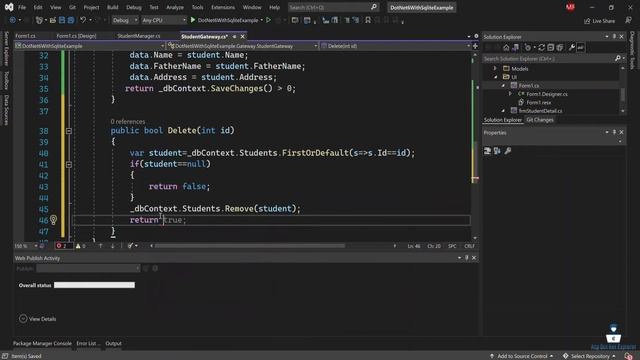
Task: Click the split editor icon above the vertical scrollbar
Action: pos(475,46)
